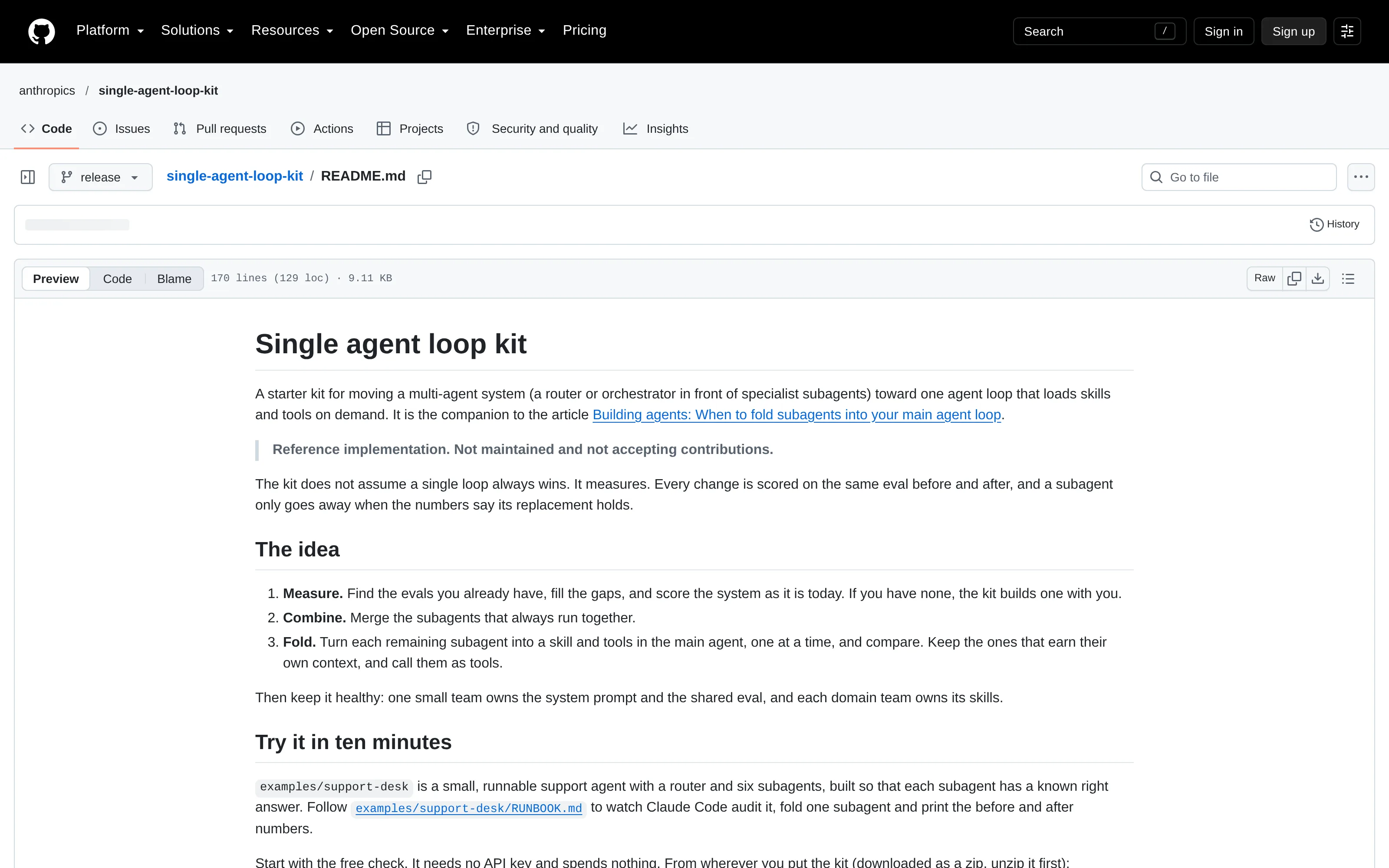Click the Sign in button

coord(1223,32)
